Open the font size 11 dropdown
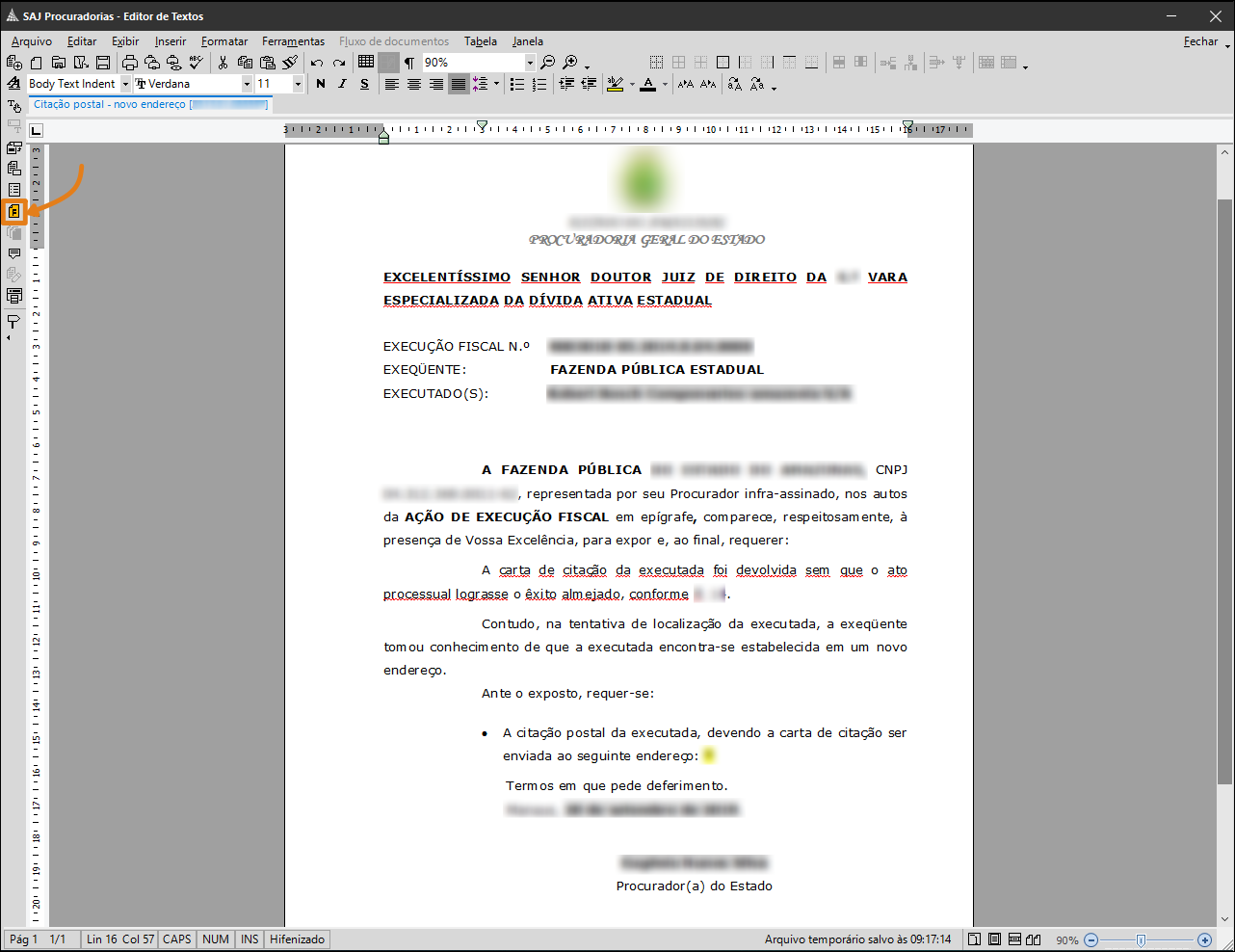Screen dimensions: 1235x952 [x=297, y=84]
